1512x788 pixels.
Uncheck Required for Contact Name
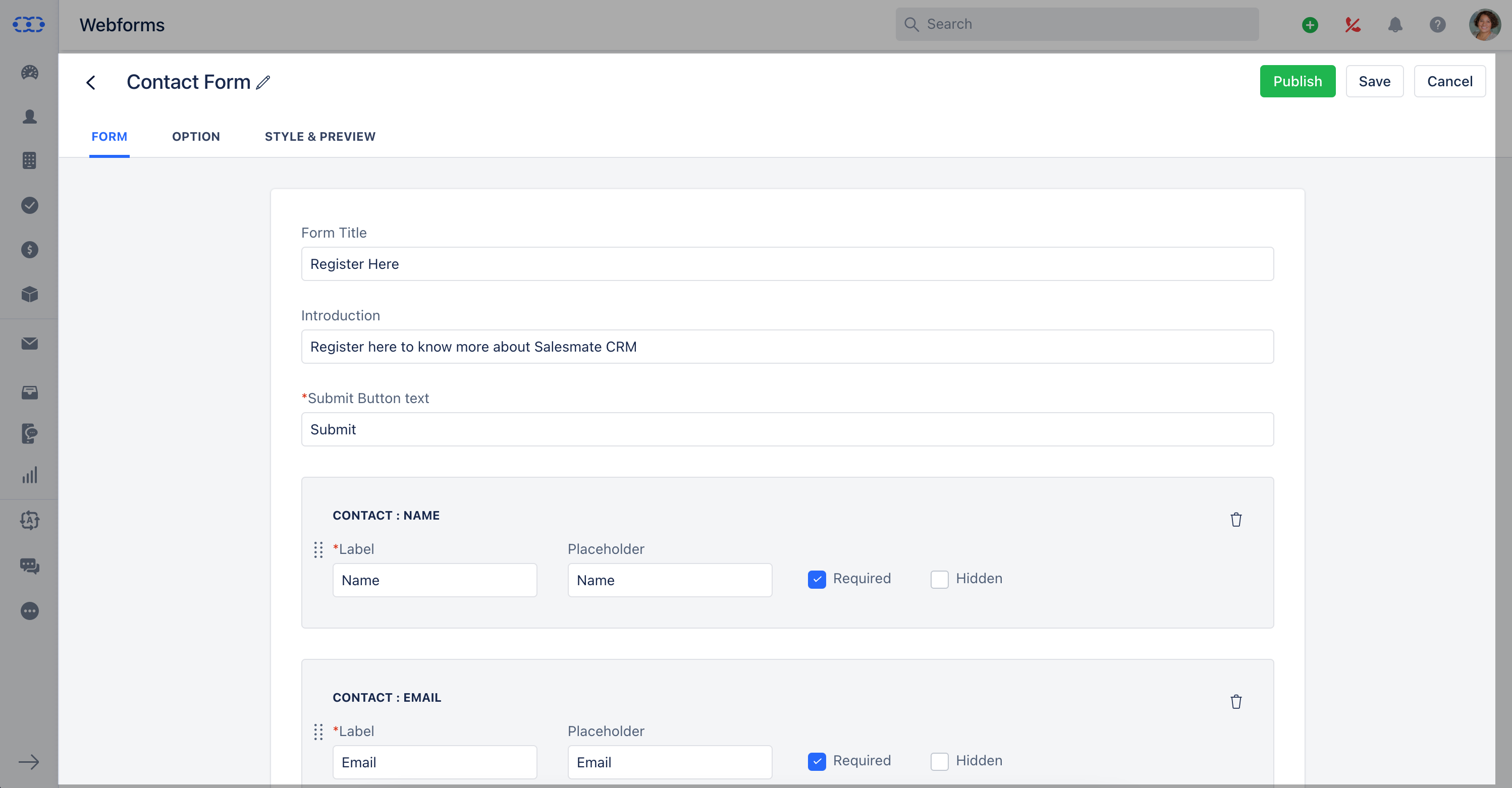[x=817, y=579]
